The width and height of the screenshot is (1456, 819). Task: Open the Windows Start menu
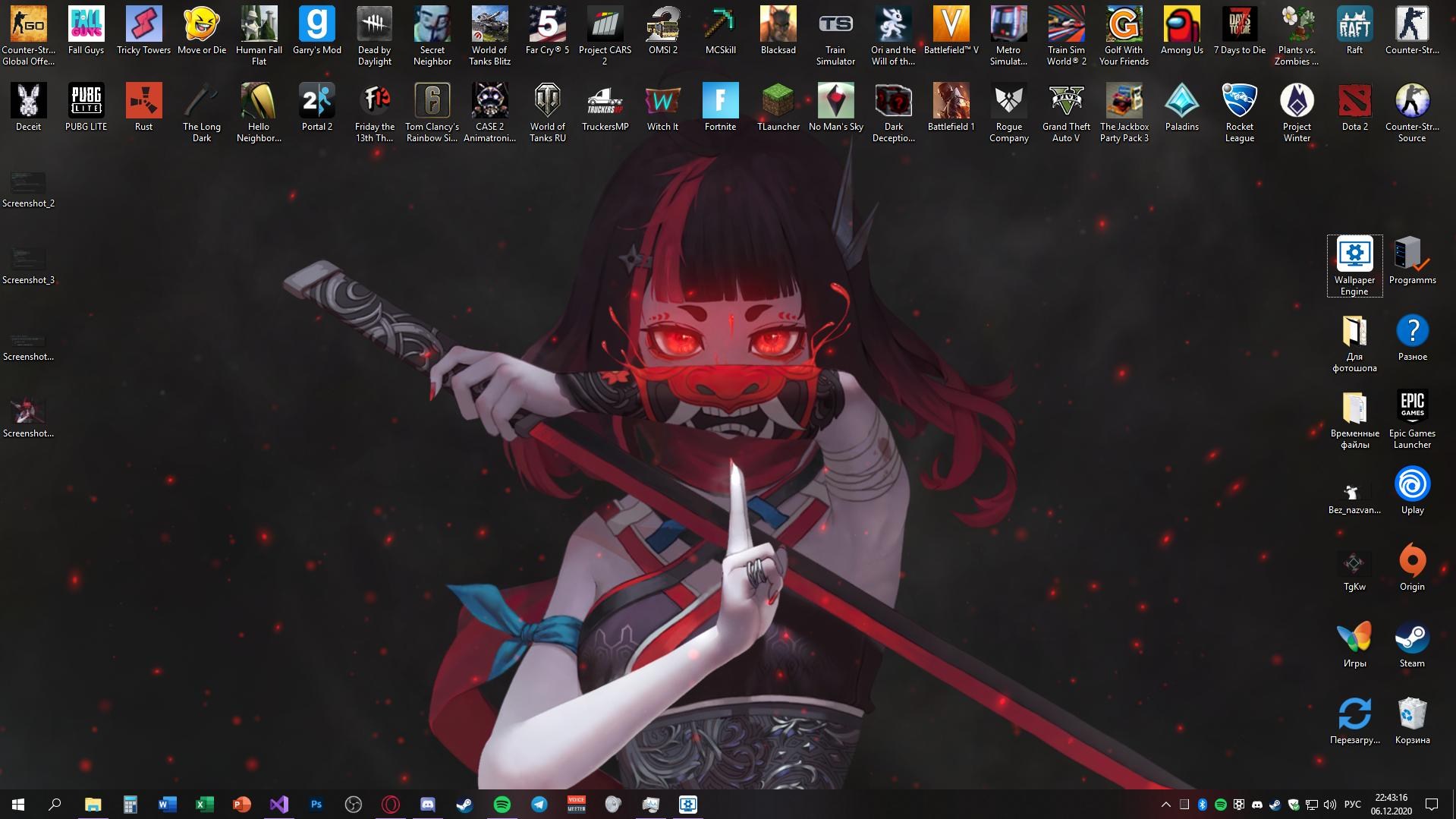click(x=18, y=805)
